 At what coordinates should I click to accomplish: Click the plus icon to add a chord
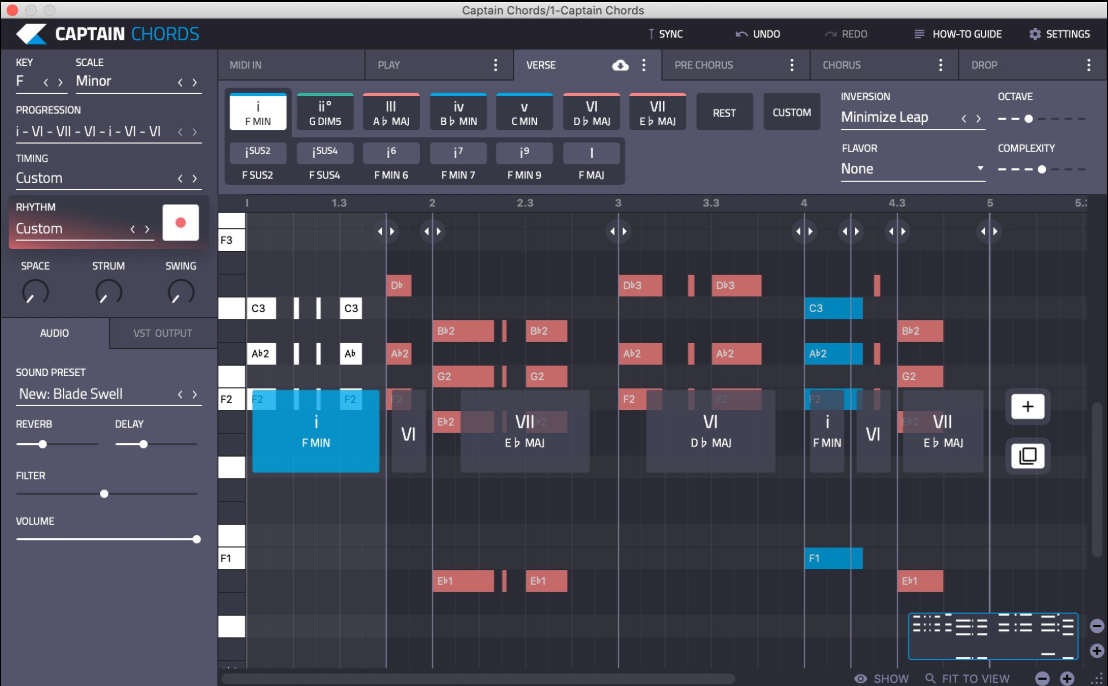pyautogui.click(x=1027, y=406)
